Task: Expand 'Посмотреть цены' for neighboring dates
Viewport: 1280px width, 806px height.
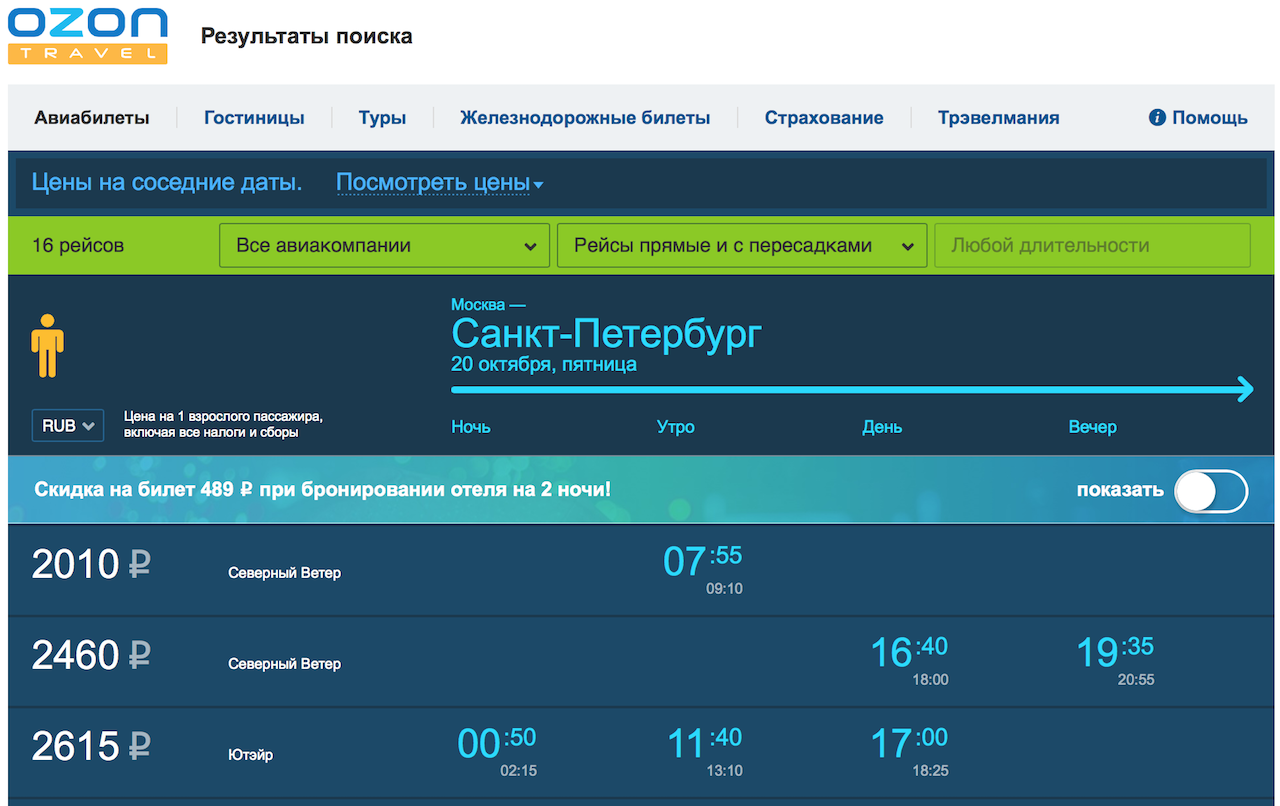Action: 440,183
